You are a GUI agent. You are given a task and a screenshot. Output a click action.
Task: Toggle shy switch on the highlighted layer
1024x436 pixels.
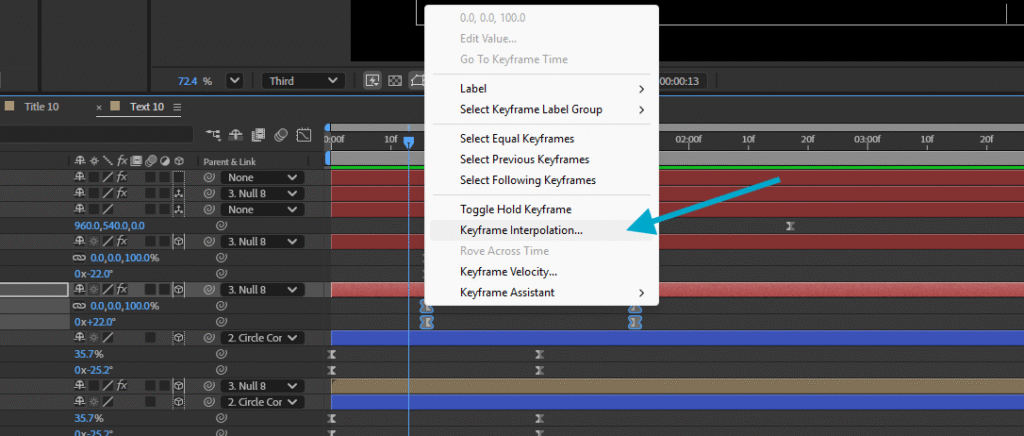[x=80, y=290]
